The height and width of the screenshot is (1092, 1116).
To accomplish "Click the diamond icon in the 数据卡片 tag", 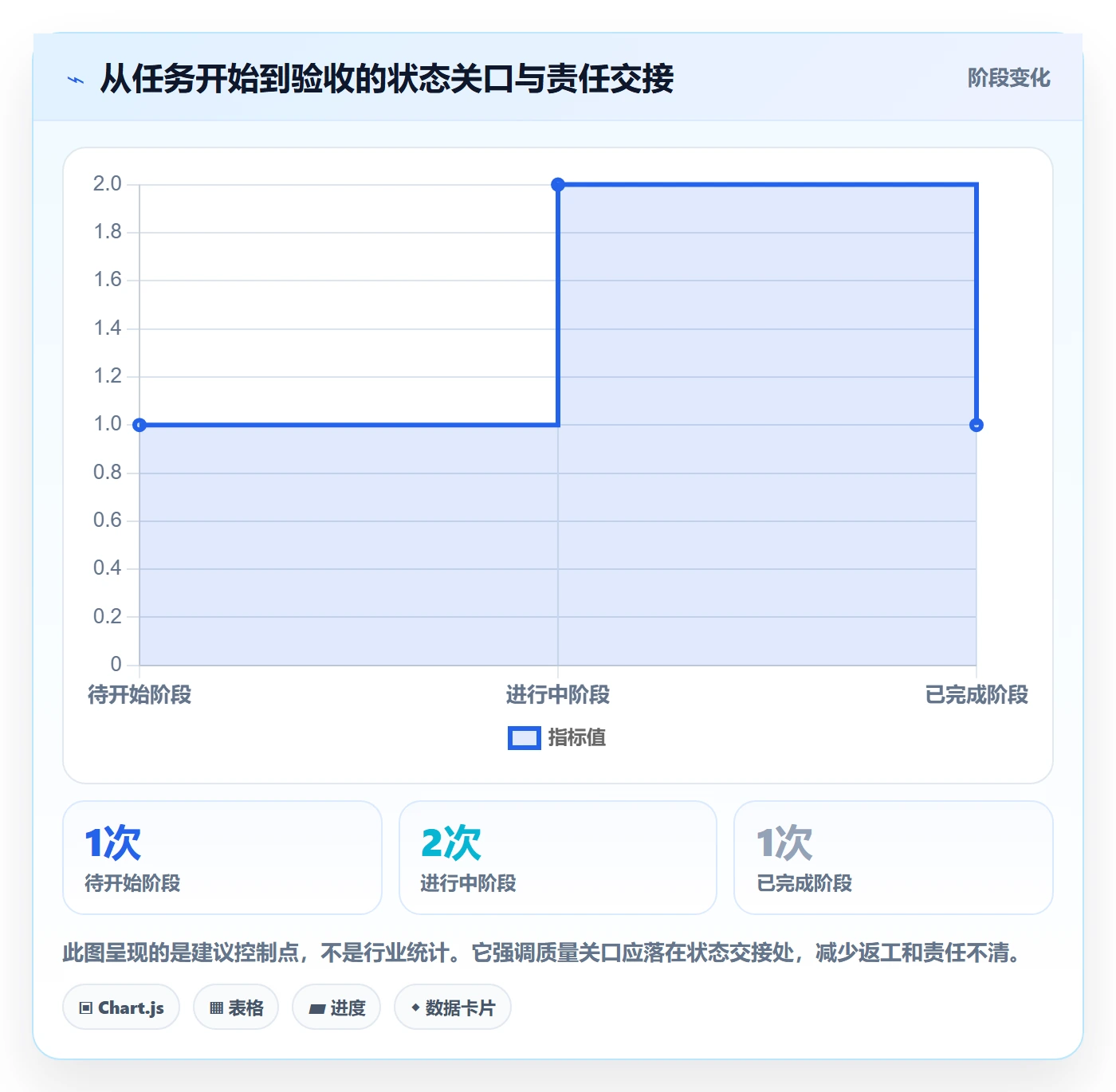I will (415, 1008).
